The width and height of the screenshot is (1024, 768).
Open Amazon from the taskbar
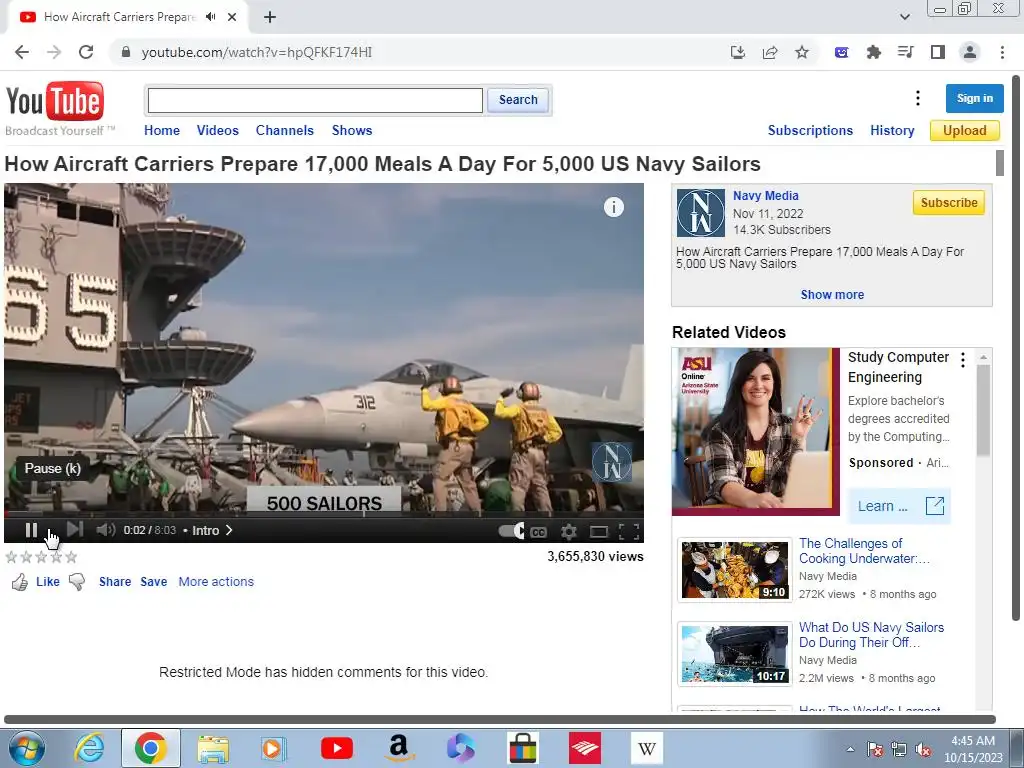398,748
